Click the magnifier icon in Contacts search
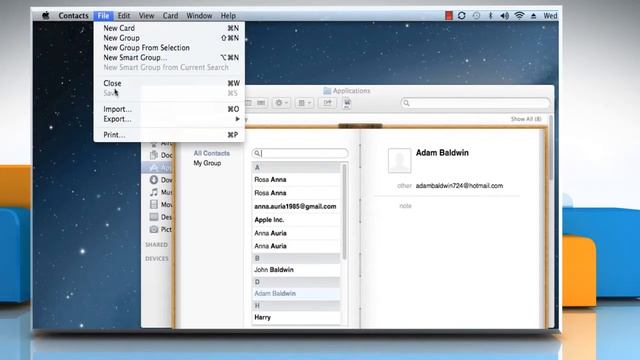This screenshot has width=640, height=360. (257, 153)
